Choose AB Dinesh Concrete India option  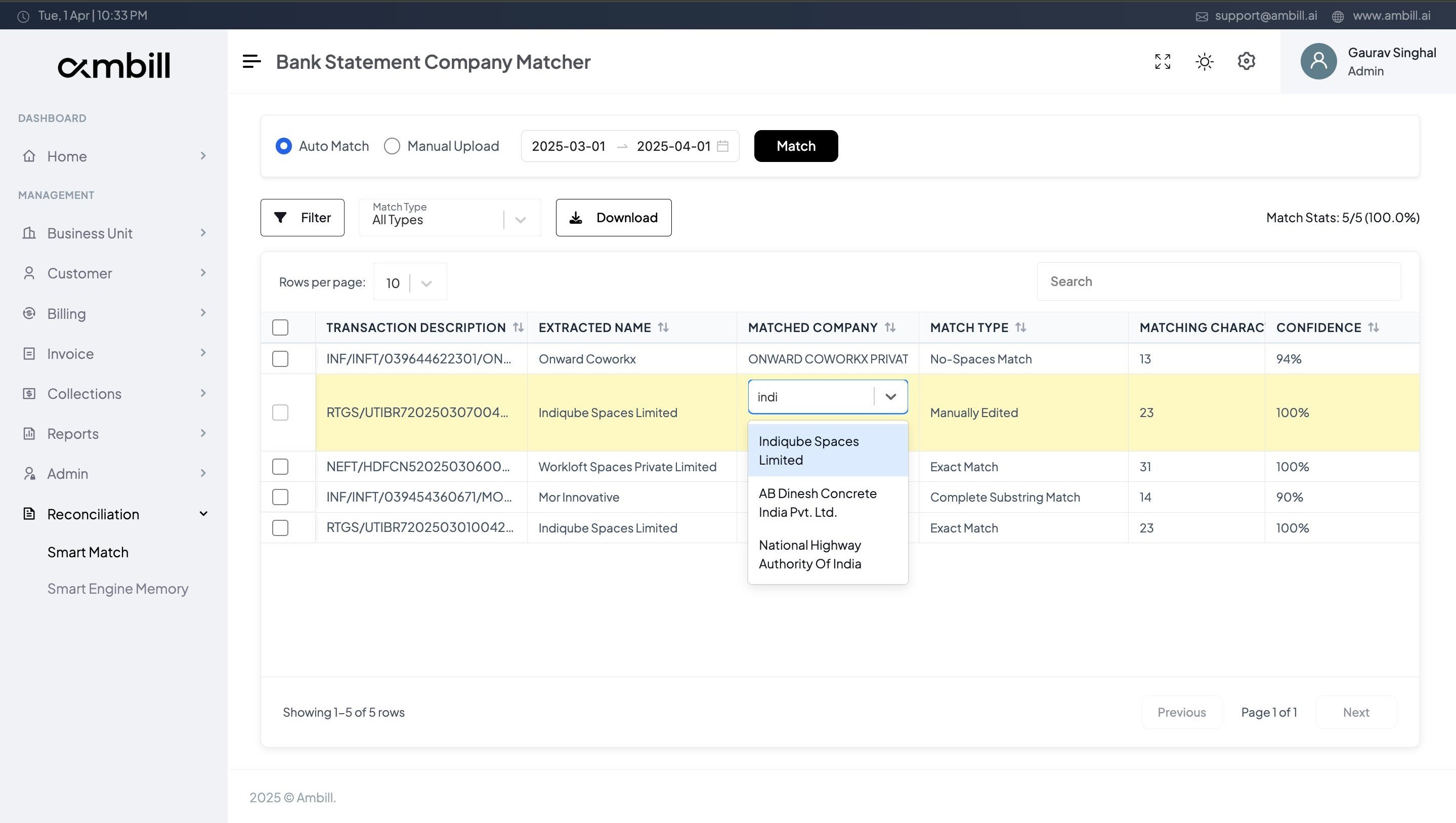coord(828,502)
